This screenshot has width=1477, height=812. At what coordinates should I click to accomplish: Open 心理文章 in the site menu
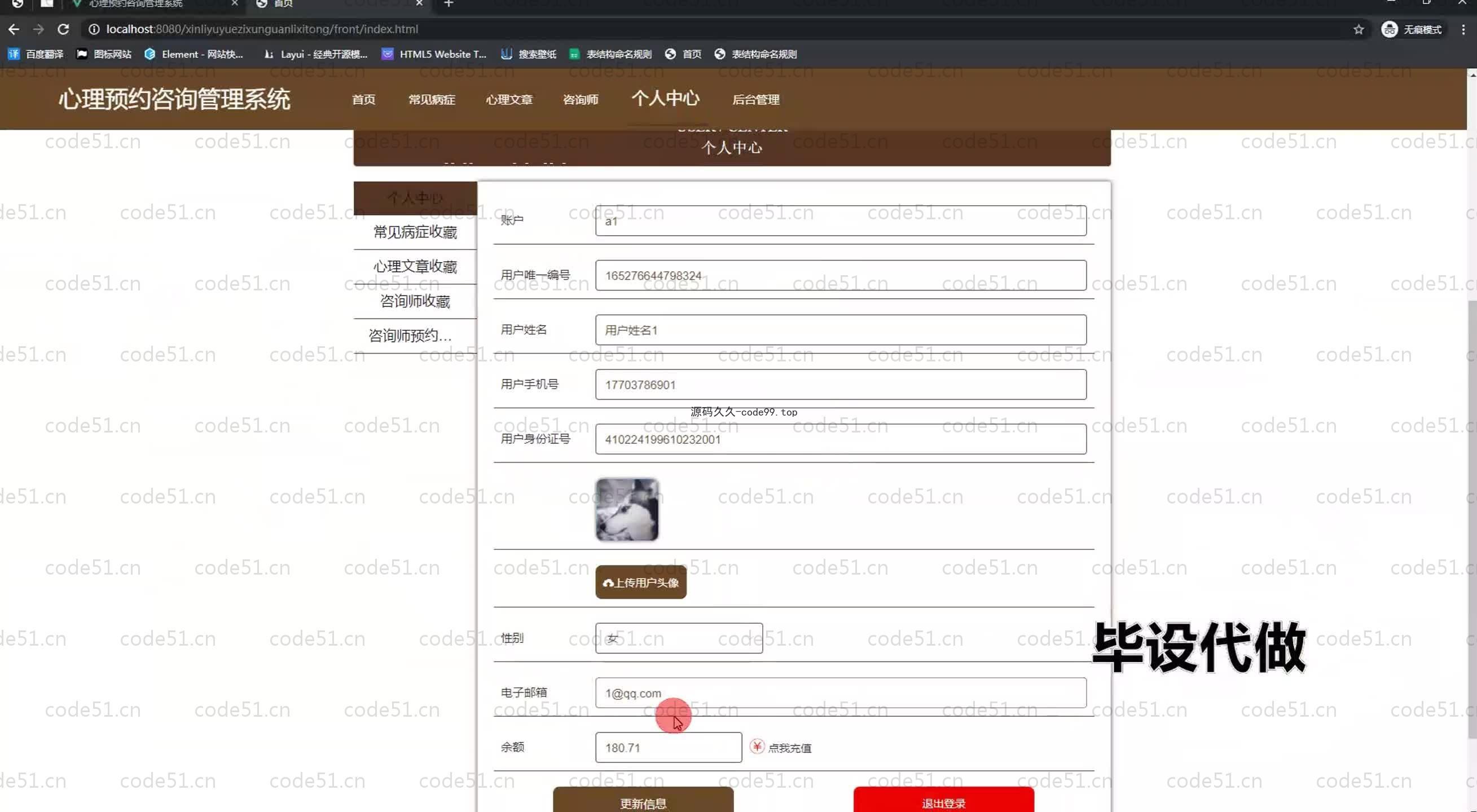click(509, 100)
